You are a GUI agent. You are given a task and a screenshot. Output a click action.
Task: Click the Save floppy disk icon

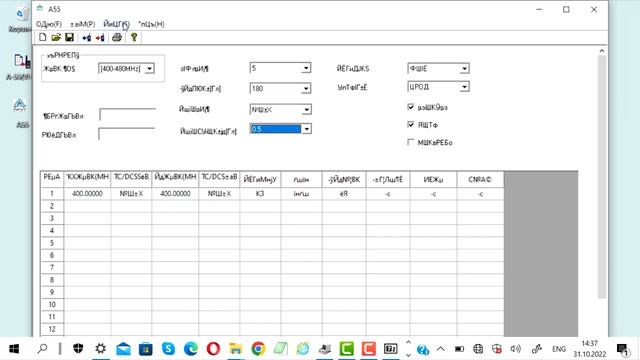coord(69,38)
